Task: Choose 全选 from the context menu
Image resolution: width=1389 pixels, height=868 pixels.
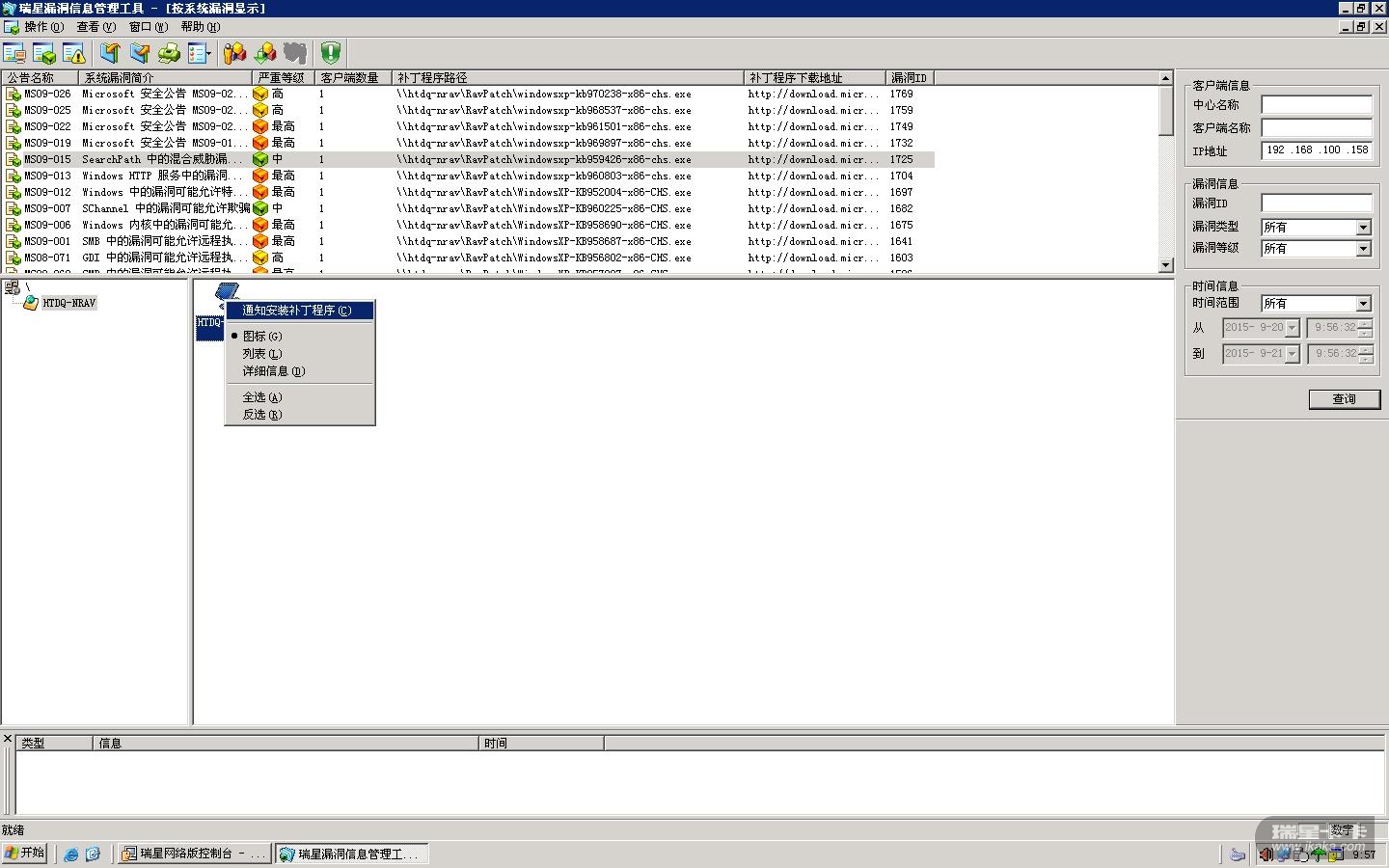Action: (x=300, y=397)
